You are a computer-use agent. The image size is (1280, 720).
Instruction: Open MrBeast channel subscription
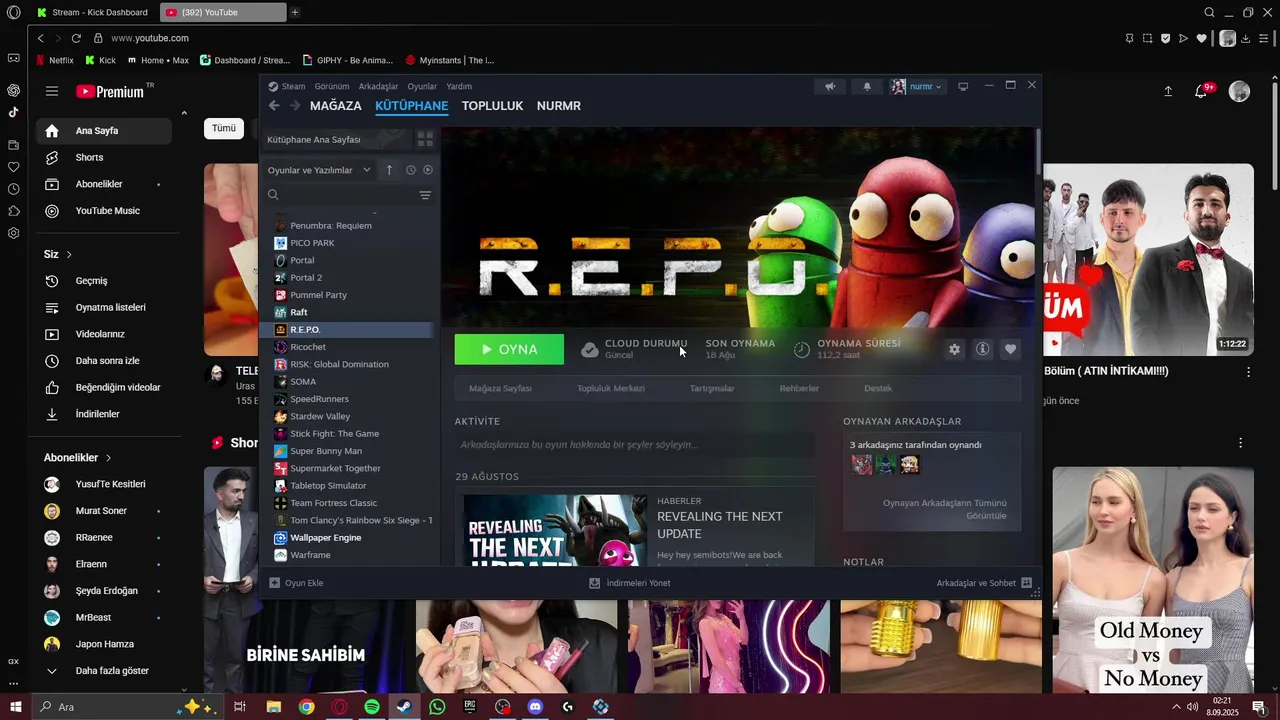click(104, 618)
